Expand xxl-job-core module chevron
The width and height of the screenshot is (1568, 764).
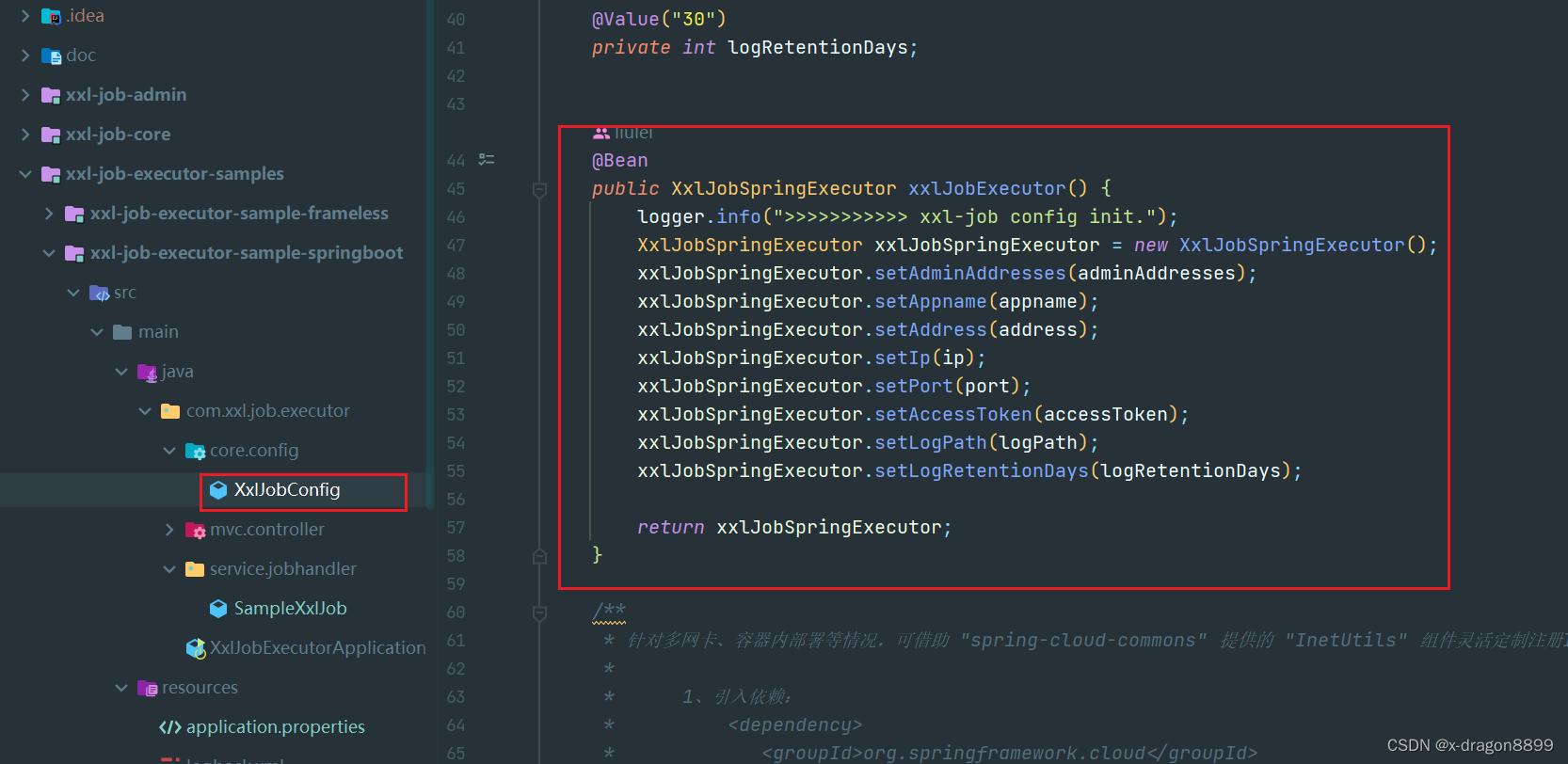(x=25, y=135)
